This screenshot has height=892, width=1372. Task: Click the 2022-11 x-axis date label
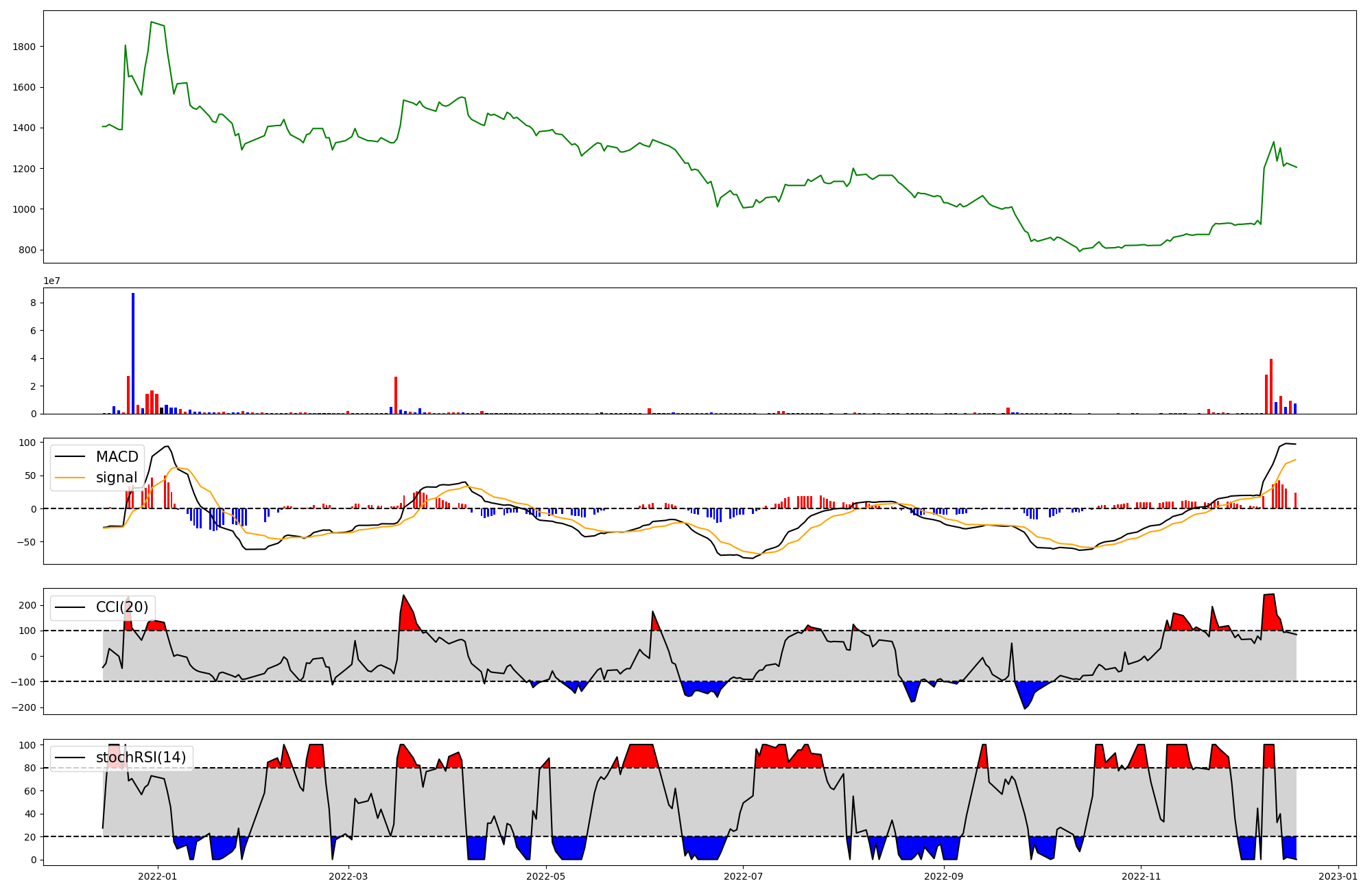tap(1142, 876)
